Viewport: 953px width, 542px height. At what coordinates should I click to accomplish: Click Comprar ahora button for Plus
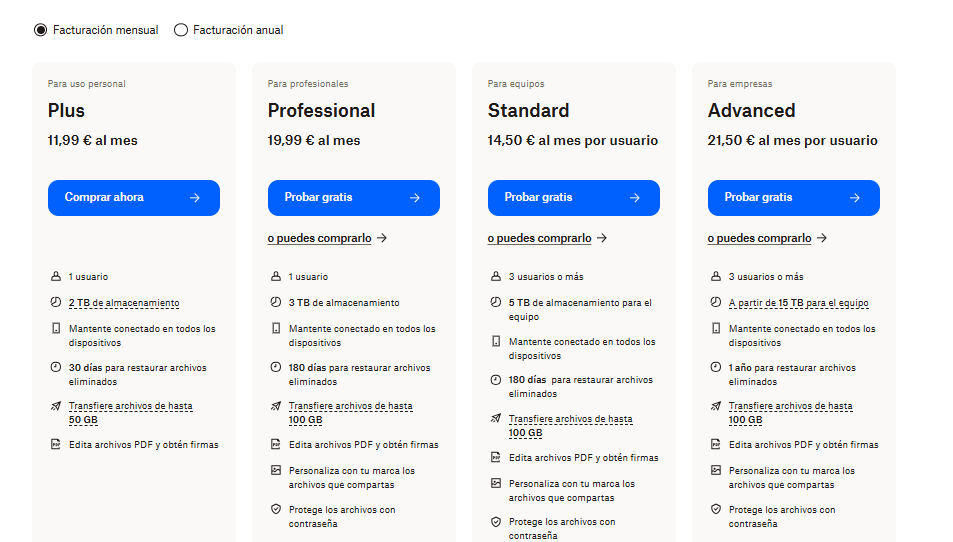134,198
